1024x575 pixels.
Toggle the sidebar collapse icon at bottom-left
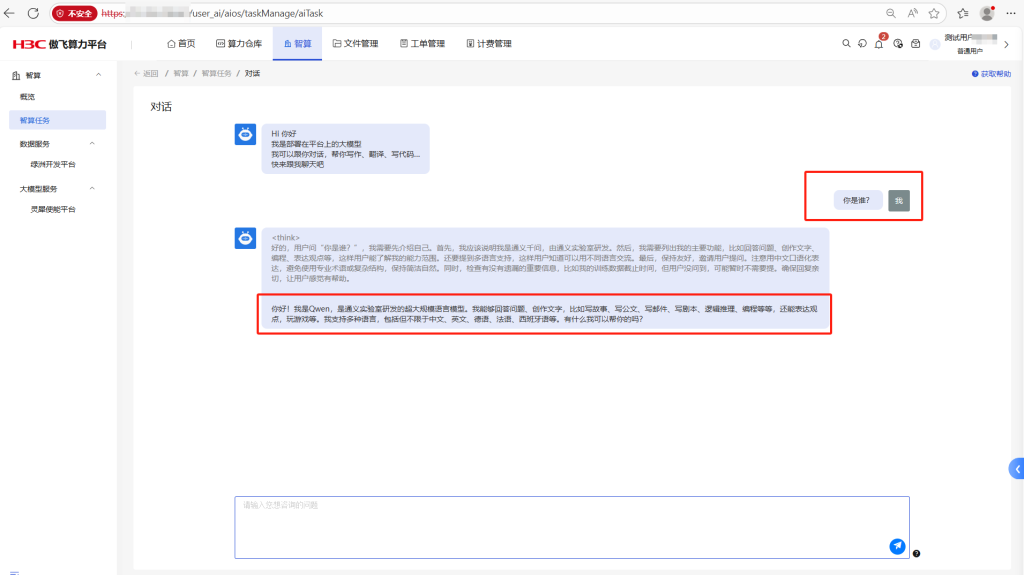pyautogui.click(x=14, y=573)
